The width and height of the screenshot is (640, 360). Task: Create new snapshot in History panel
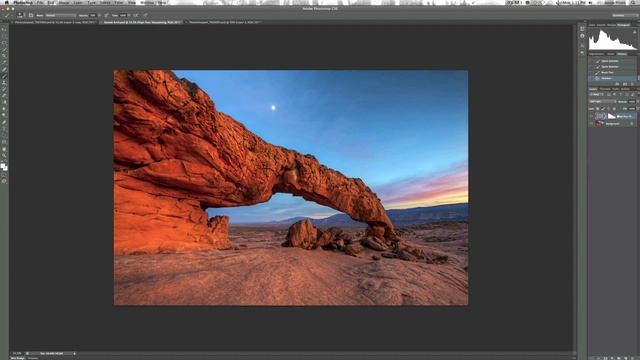coord(625,84)
